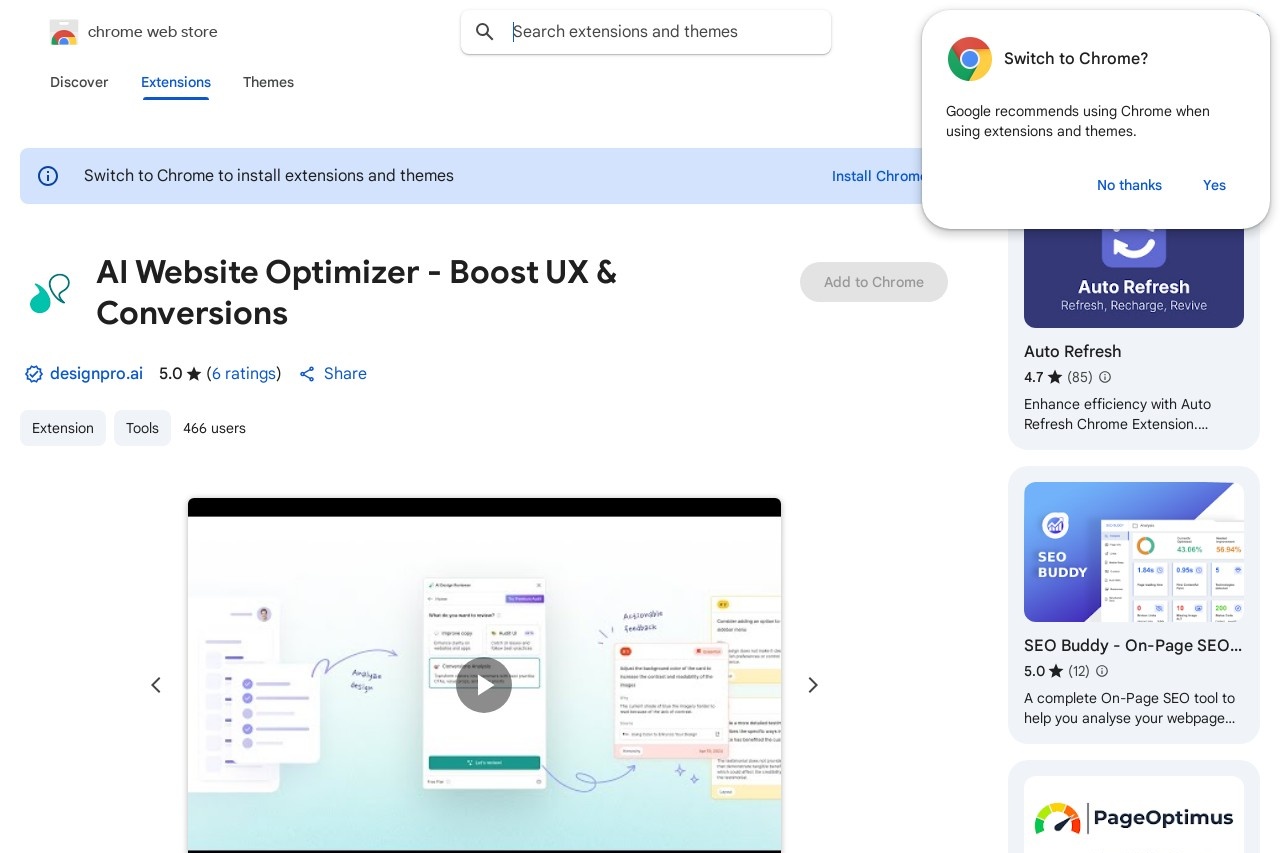The image size is (1280, 853).
Task: Click the SEO Buddy description text
Action: click(x=1129, y=708)
